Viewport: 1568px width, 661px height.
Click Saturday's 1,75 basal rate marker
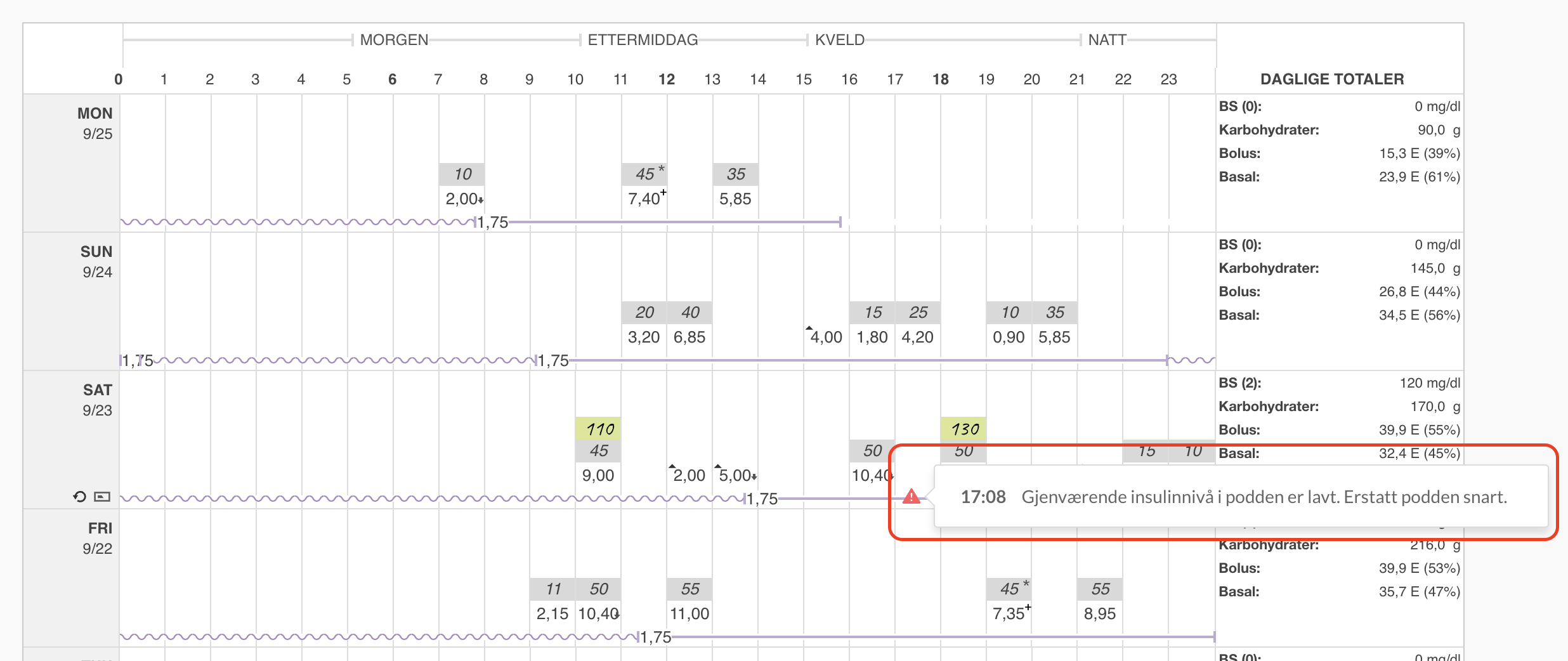[x=761, y=499]
